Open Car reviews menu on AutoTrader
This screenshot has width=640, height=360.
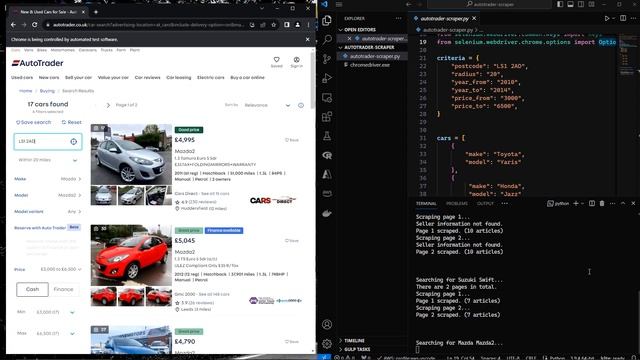[x=147, y=78]
